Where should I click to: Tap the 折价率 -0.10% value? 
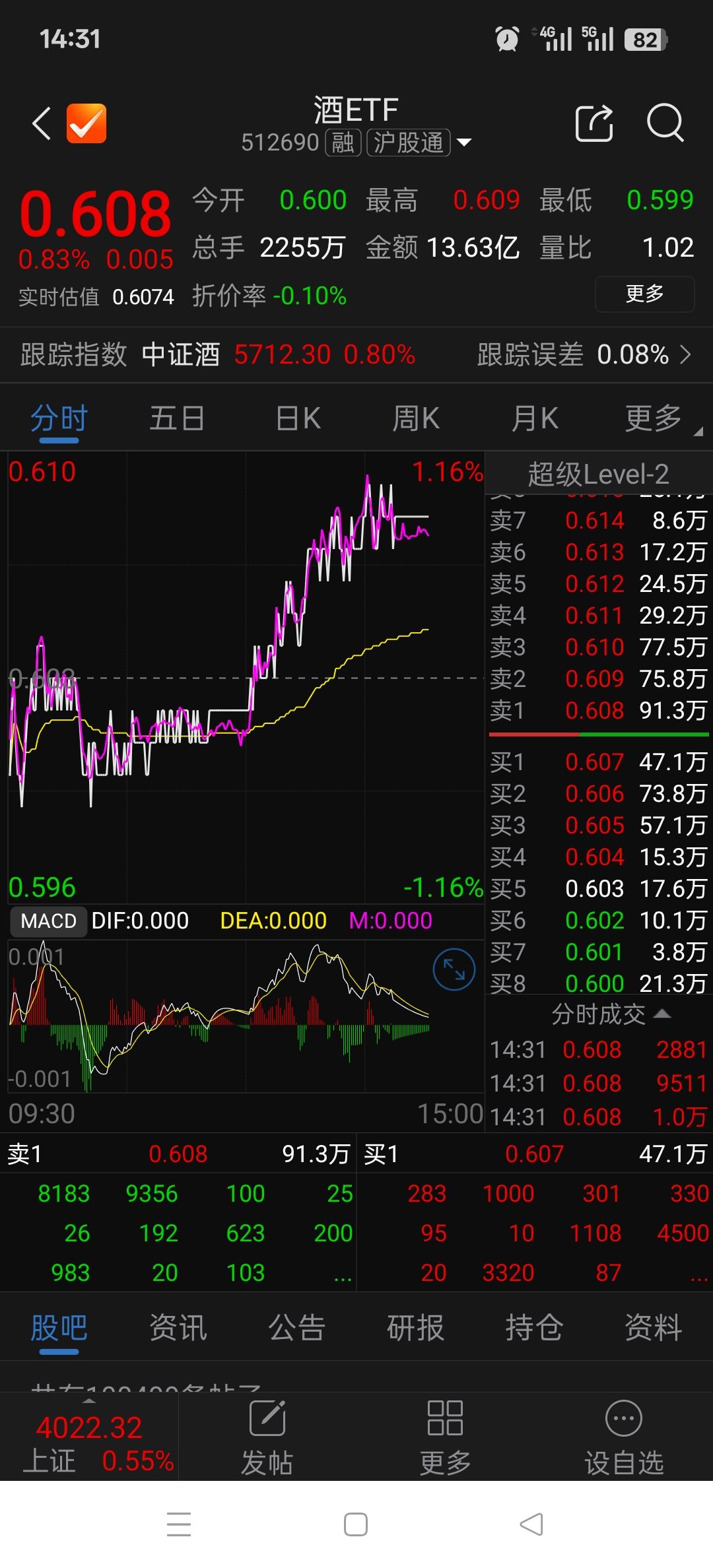310,296
